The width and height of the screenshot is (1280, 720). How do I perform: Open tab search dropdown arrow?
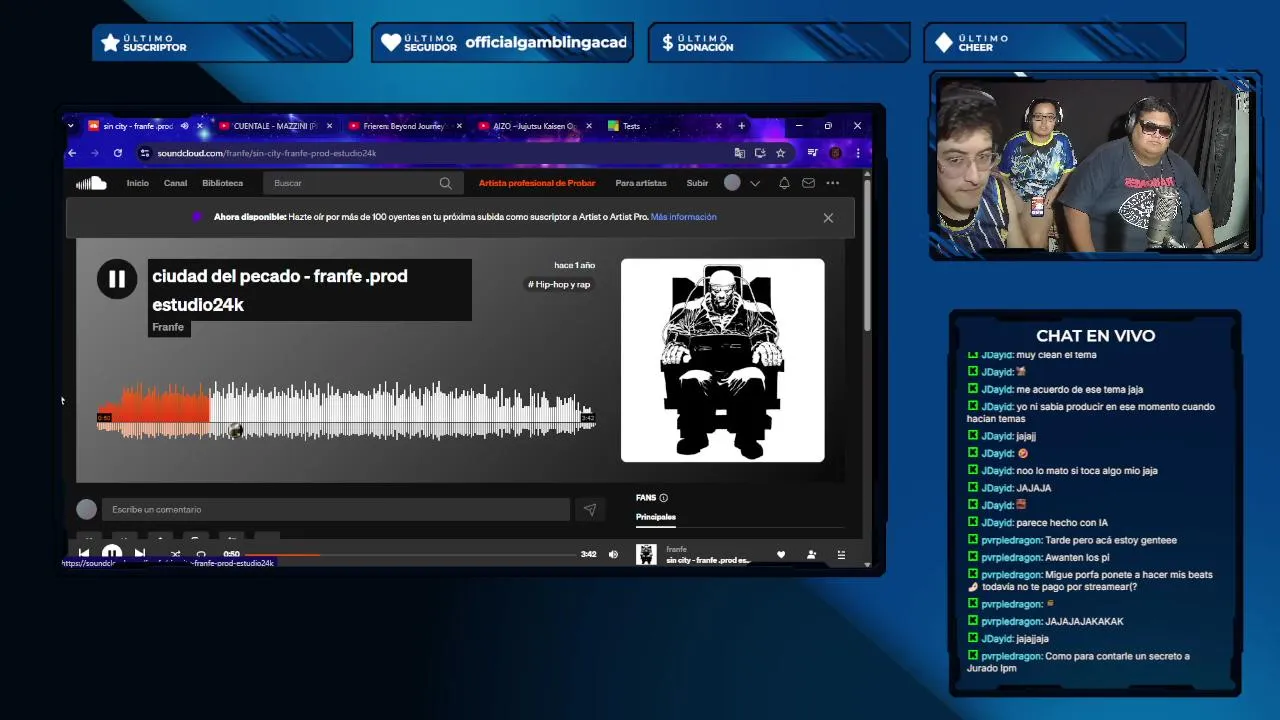point(70,126)
